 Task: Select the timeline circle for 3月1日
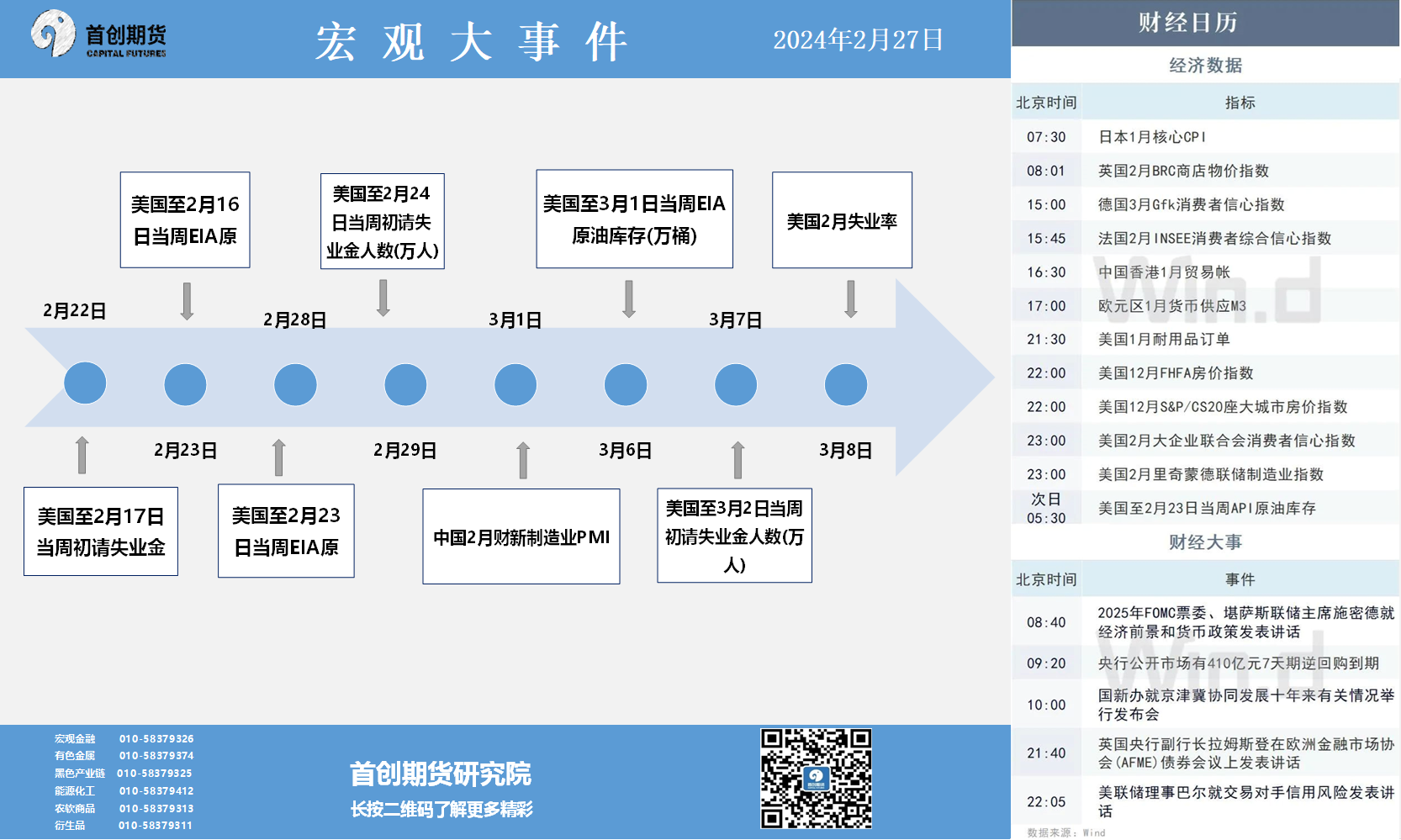[515, 384]
